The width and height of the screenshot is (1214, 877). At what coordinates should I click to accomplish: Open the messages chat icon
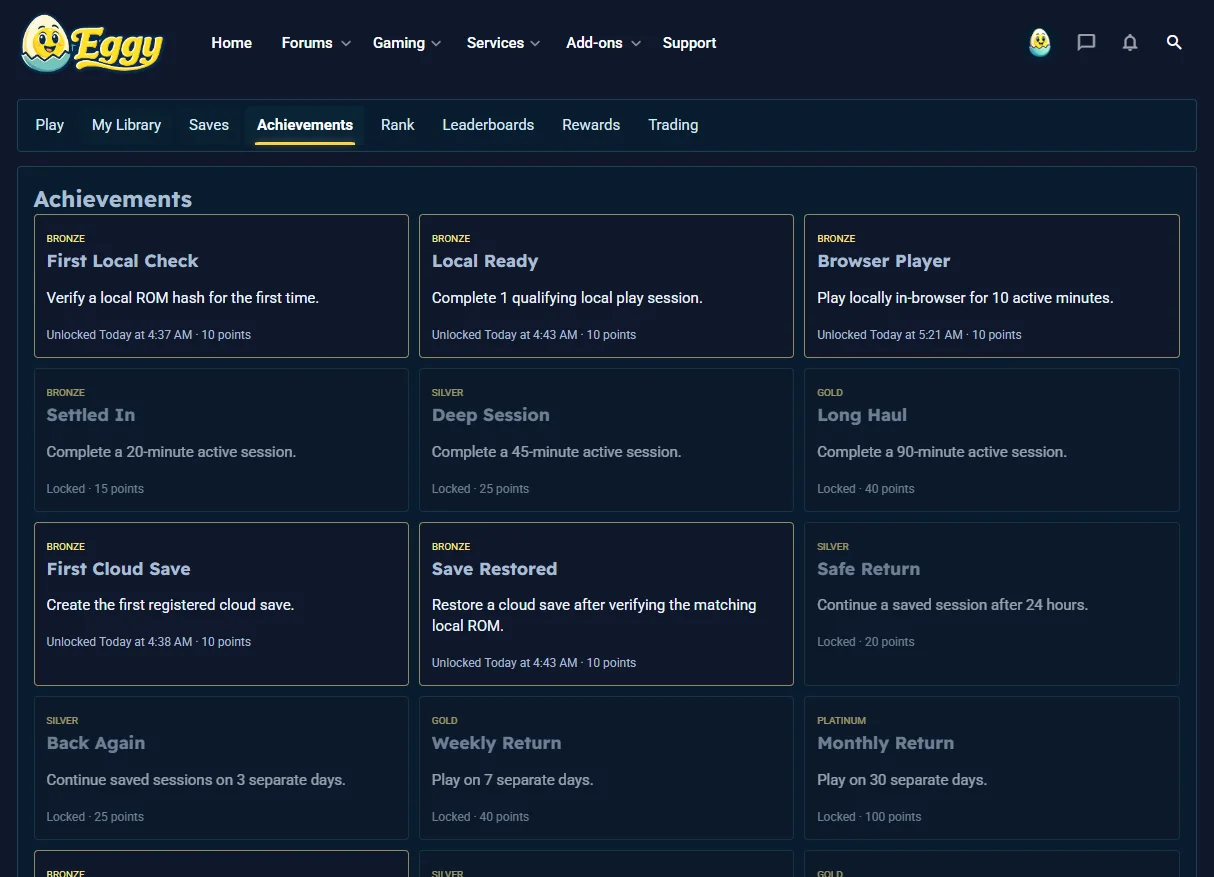point(1086,43)
